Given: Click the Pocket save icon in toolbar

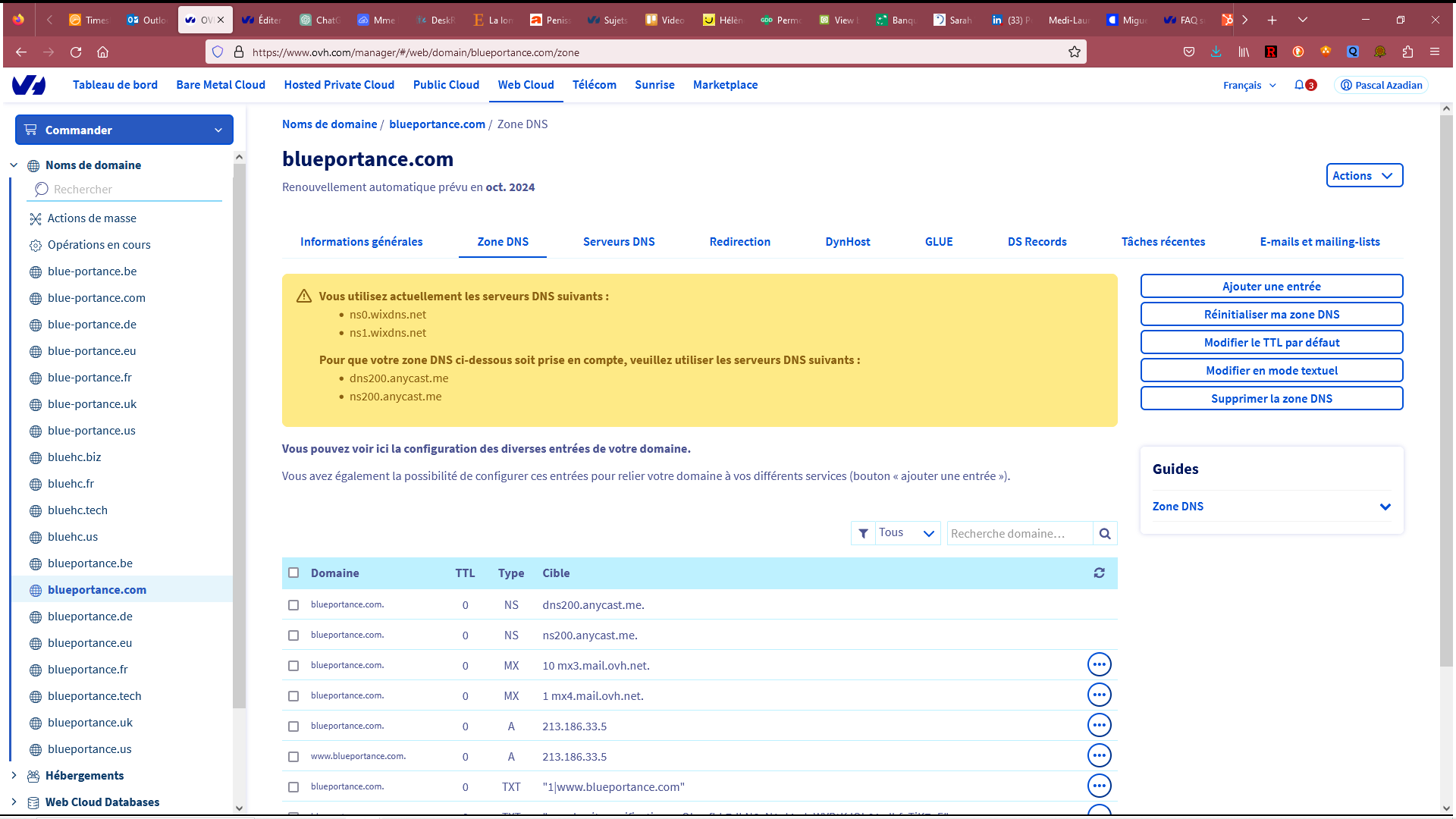Looking at the screenshot, I should 1188,52.
